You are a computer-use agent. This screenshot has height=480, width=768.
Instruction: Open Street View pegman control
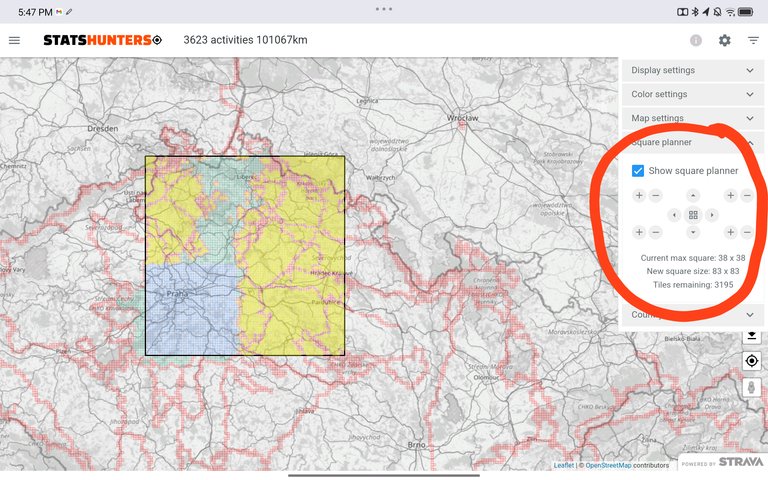pyautogui.click(x=751, y=386)
